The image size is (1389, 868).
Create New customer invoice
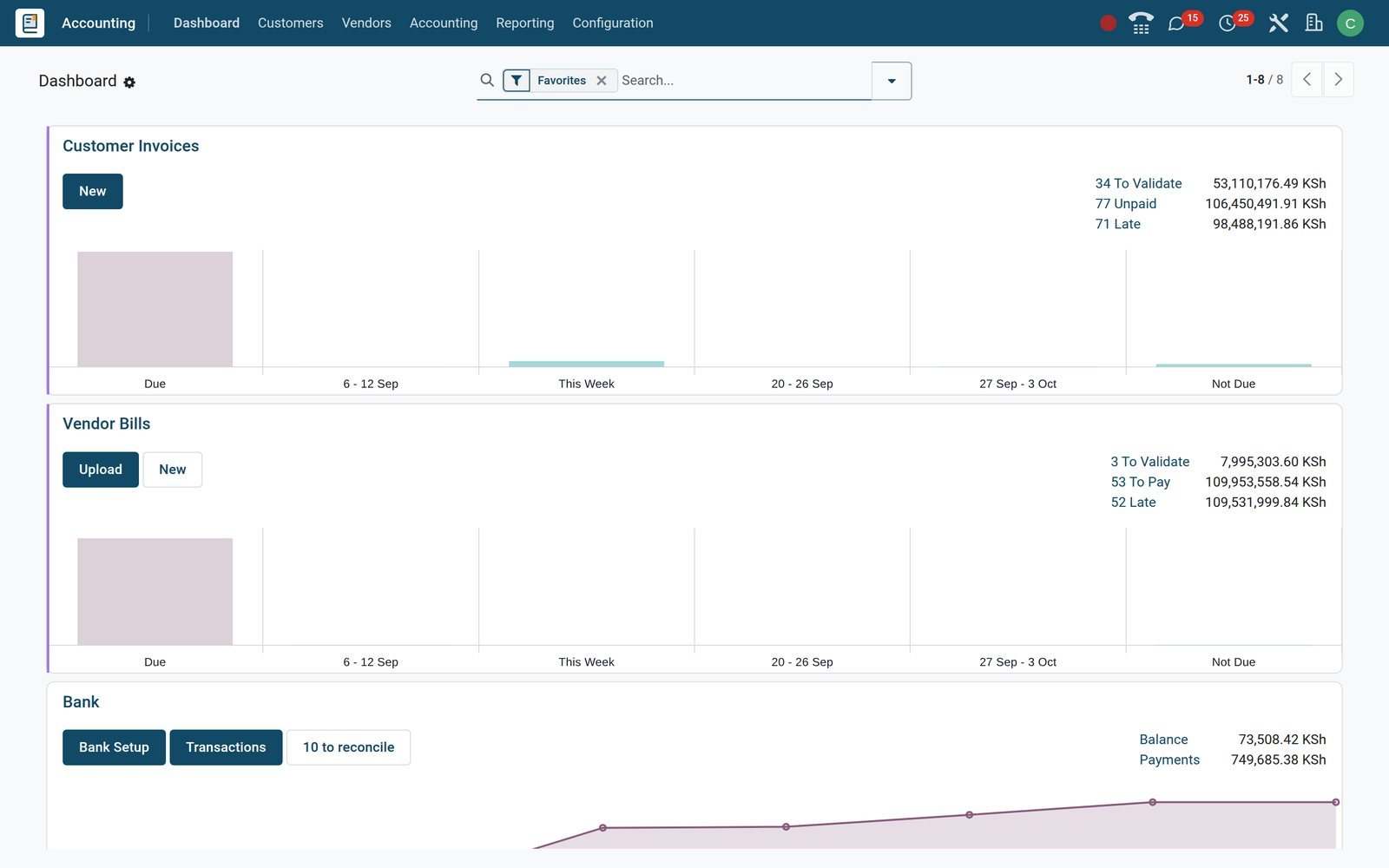click(x=93, y=192)
